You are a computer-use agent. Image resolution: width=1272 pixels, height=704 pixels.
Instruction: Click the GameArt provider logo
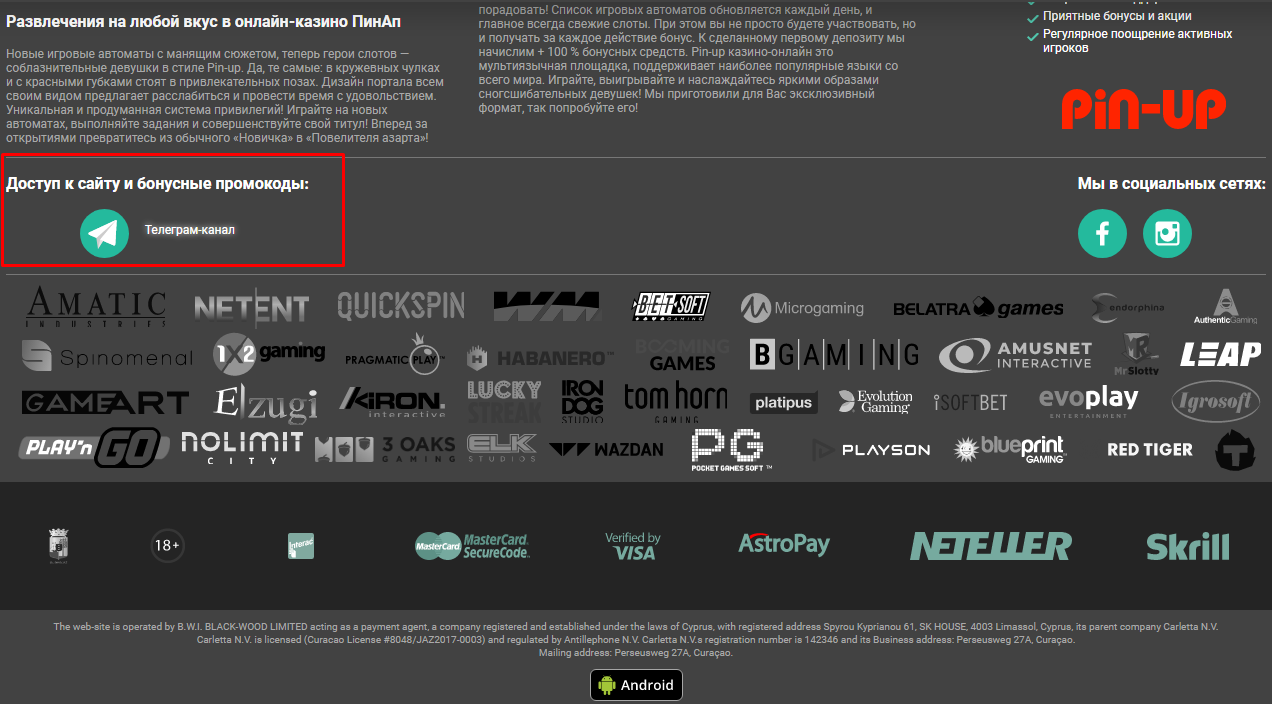105,402
